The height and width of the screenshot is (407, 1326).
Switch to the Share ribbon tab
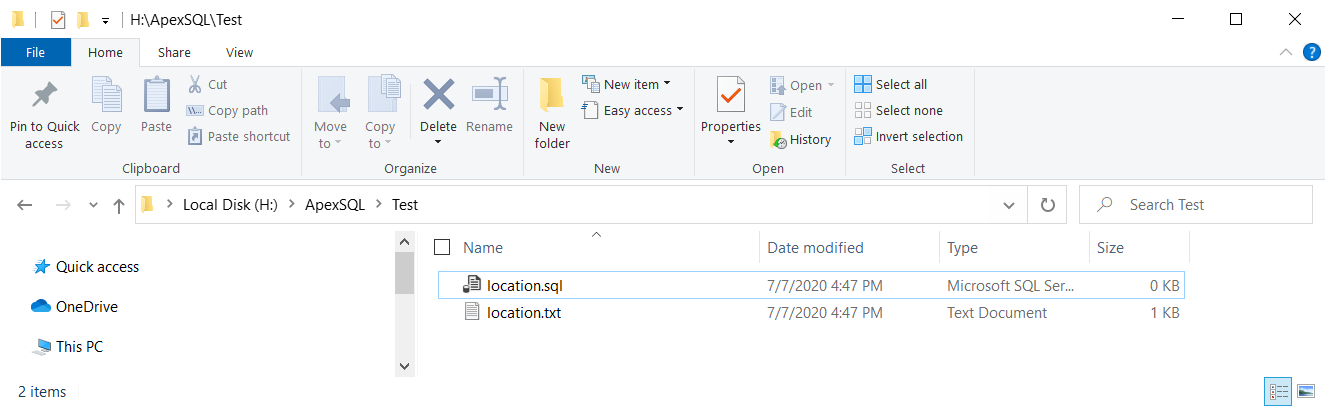(174, 52)
